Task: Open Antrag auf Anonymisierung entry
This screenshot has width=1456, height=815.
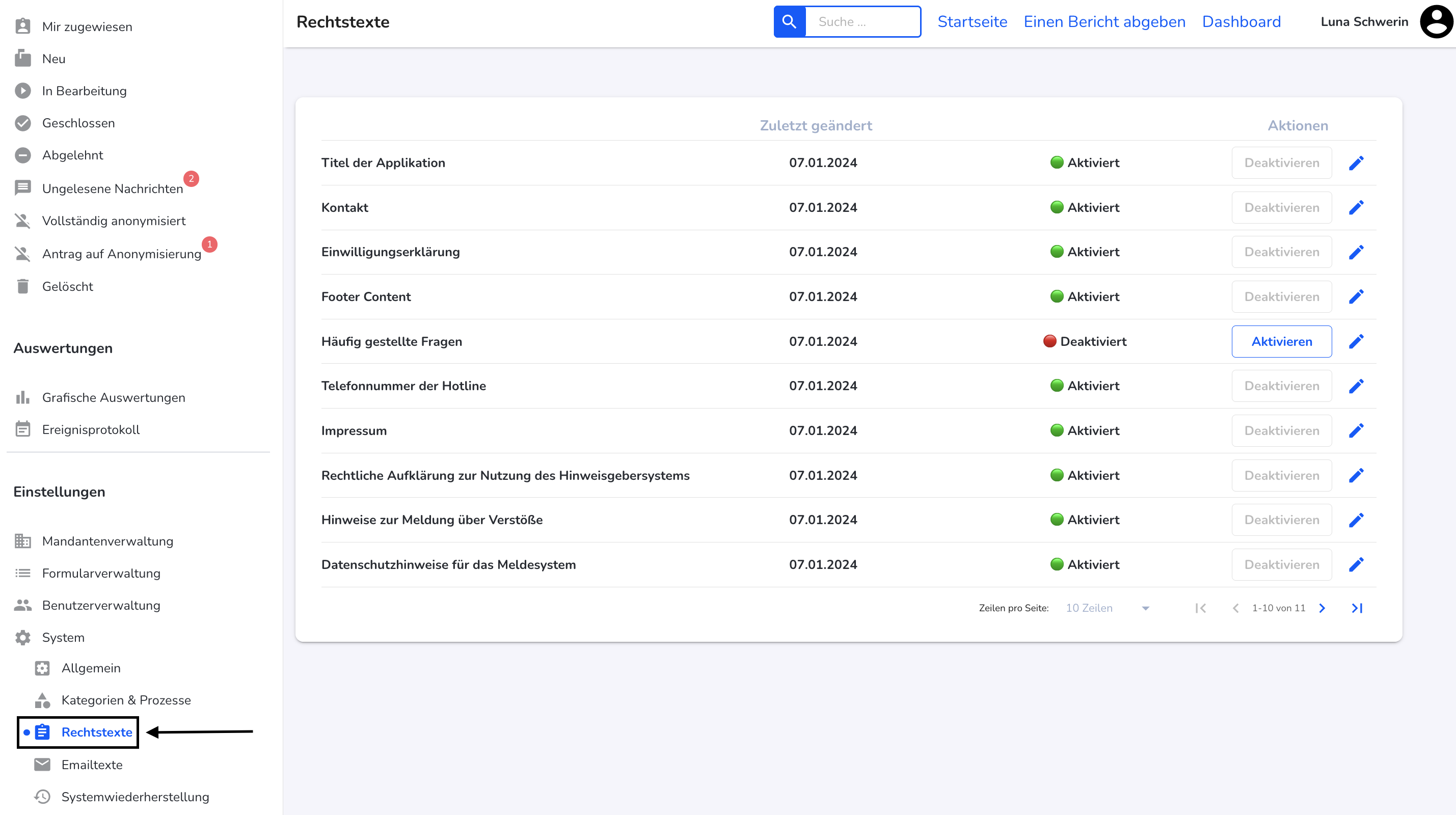Action: (x=122, y=254)
